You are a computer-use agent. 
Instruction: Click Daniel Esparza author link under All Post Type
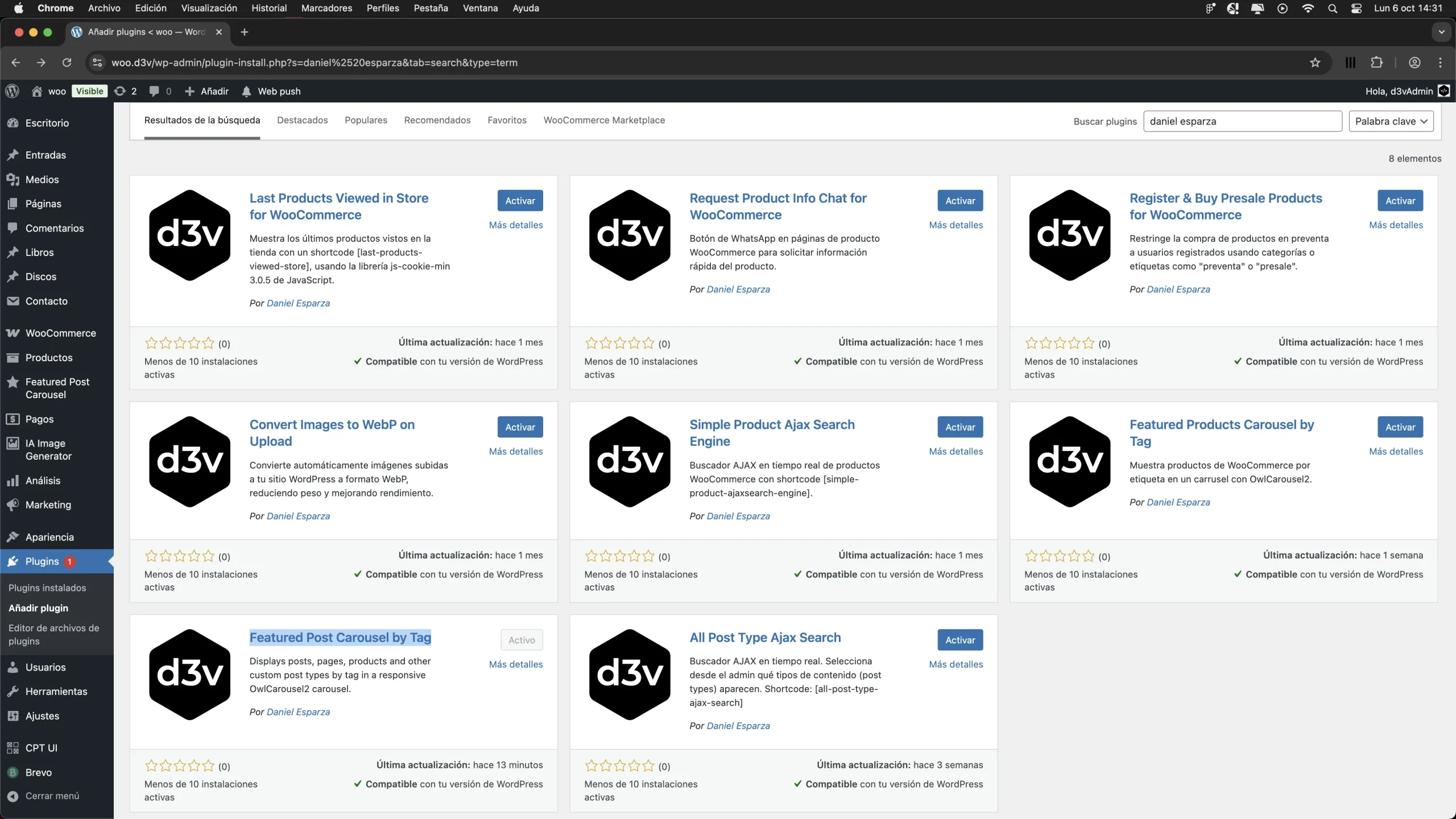(738, 726)
